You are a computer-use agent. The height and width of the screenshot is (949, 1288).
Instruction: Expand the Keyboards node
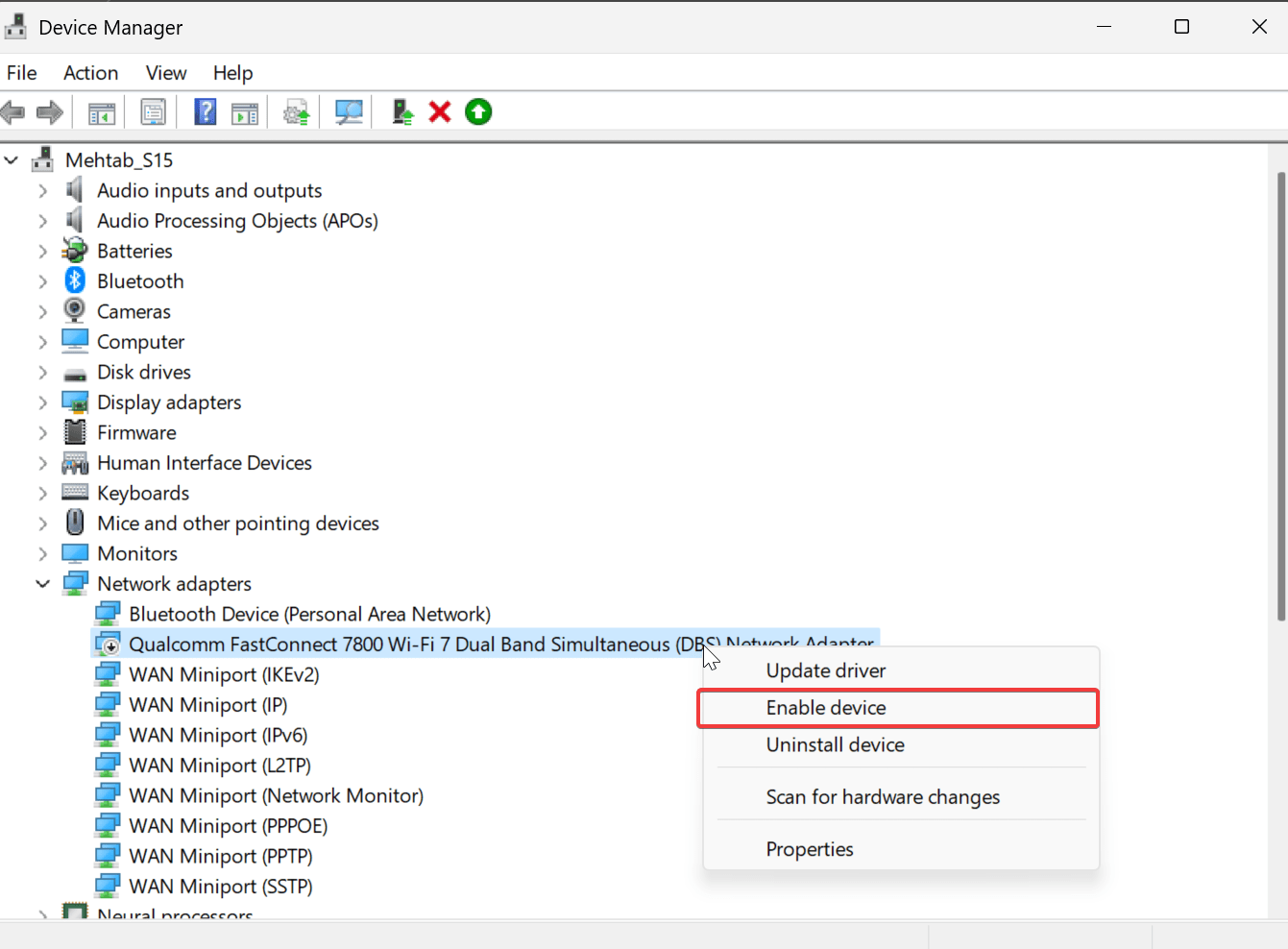42,494
